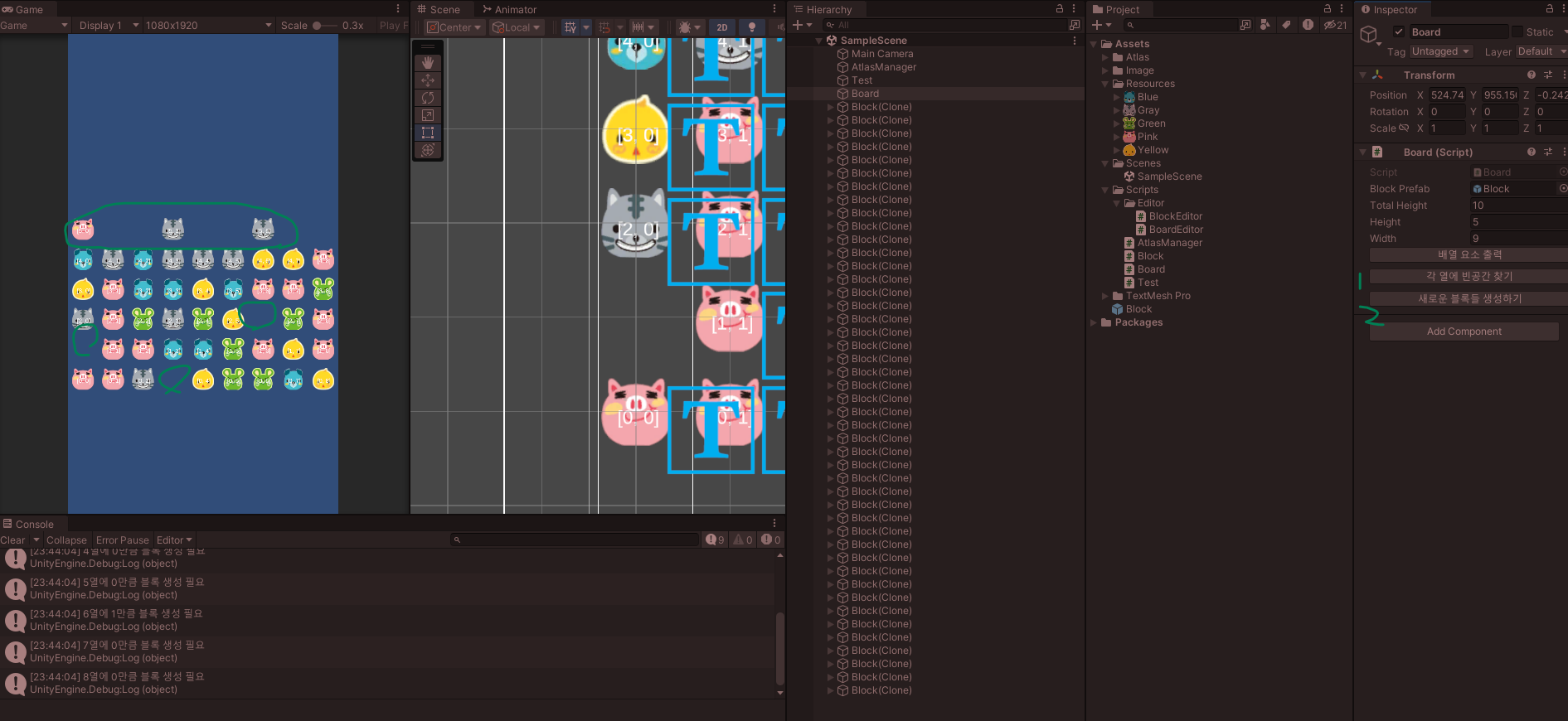Select the Scale tool in Scene

(x=428, y=115)
